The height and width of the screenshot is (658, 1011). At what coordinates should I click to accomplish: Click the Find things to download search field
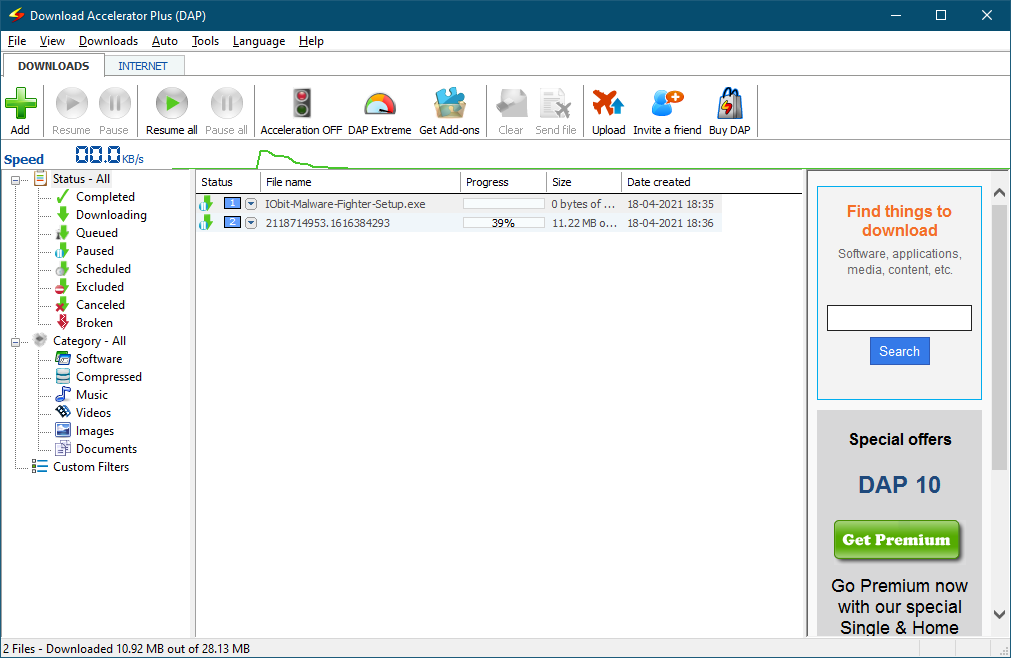[x=899, y=318]
